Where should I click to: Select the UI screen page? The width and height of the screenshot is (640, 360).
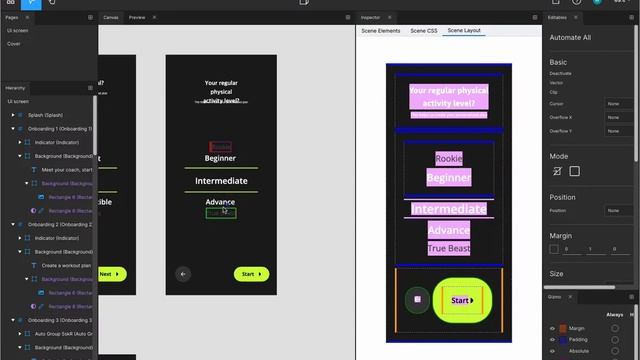coord(18,31)
